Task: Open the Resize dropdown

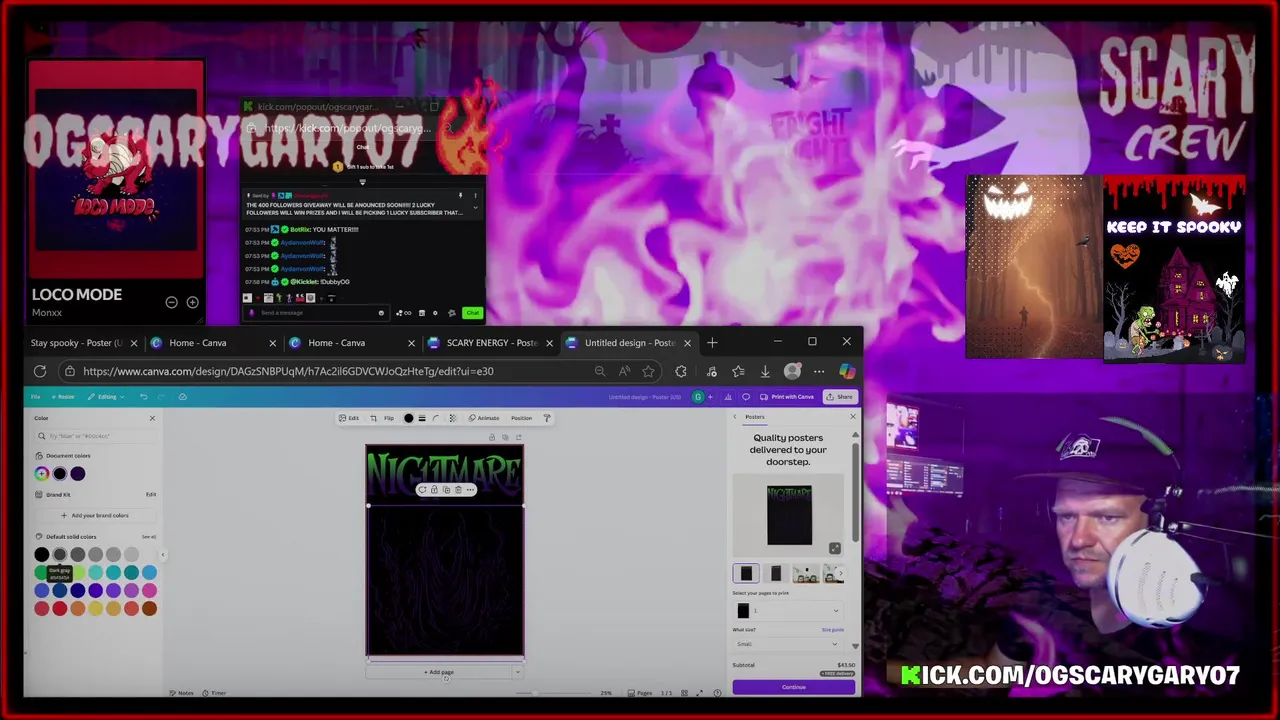Action: tap(64, 397)
